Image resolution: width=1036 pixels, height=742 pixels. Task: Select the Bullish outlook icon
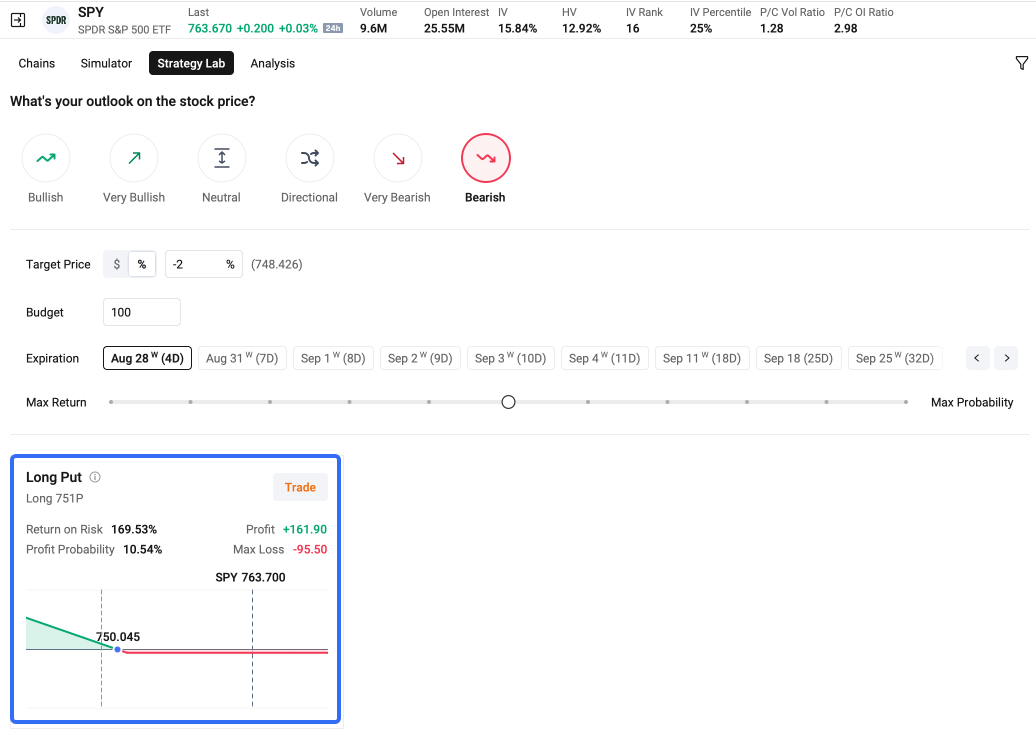pos(46,158)
